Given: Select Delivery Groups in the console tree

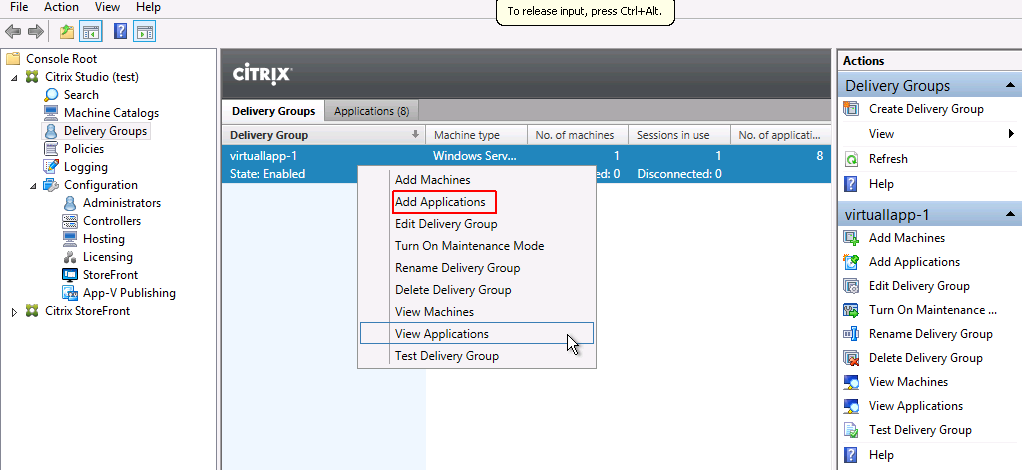Looking at the screenshot, I should coord(105,131).
